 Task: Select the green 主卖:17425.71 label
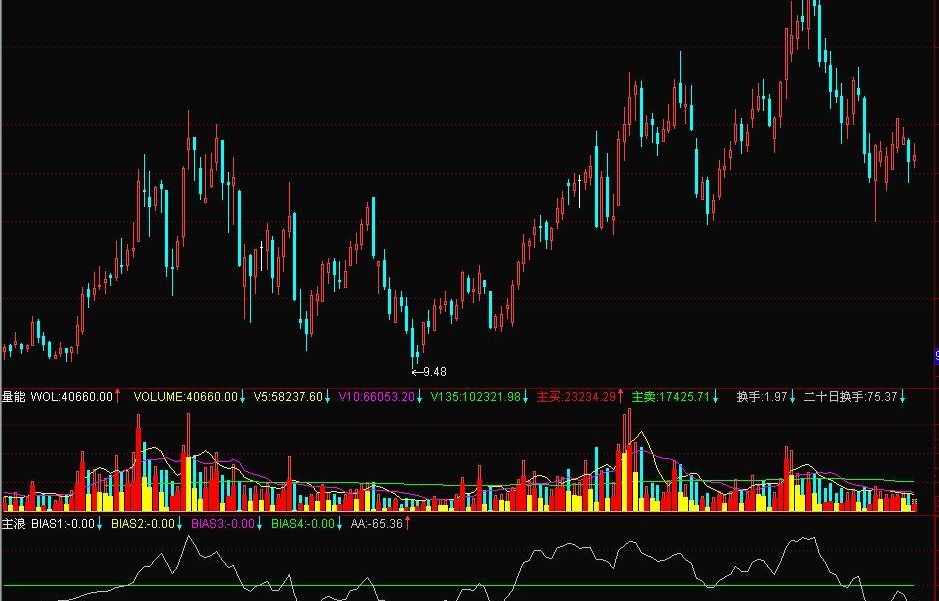[671, 396]
